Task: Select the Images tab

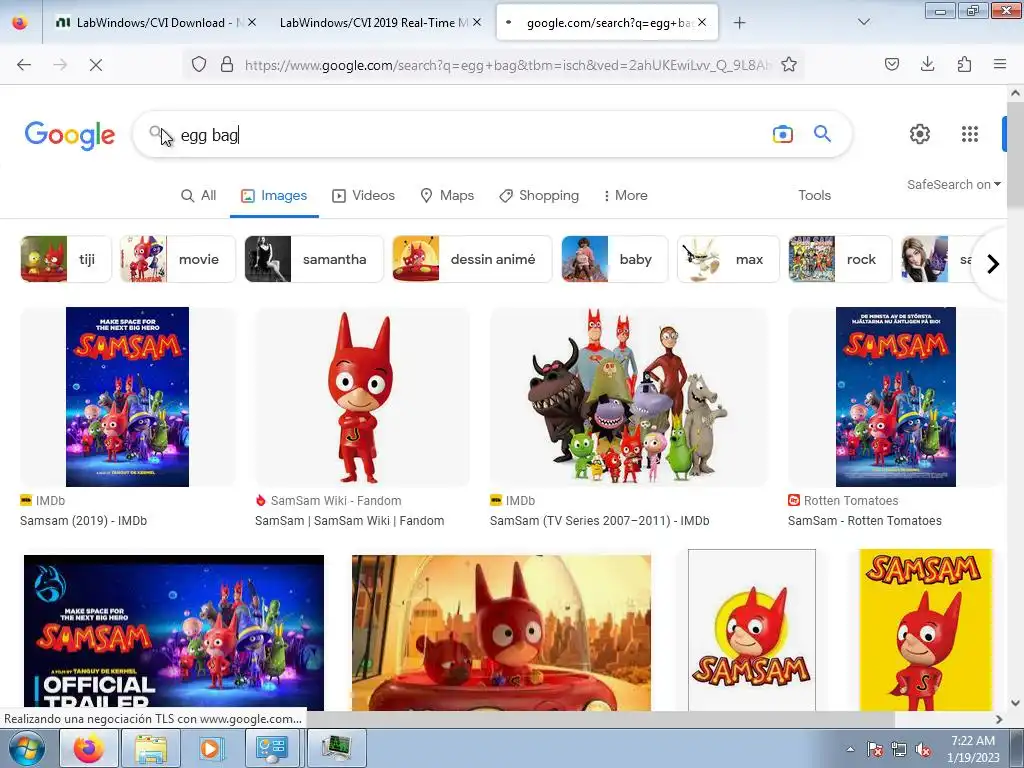Action: (274, 195)
